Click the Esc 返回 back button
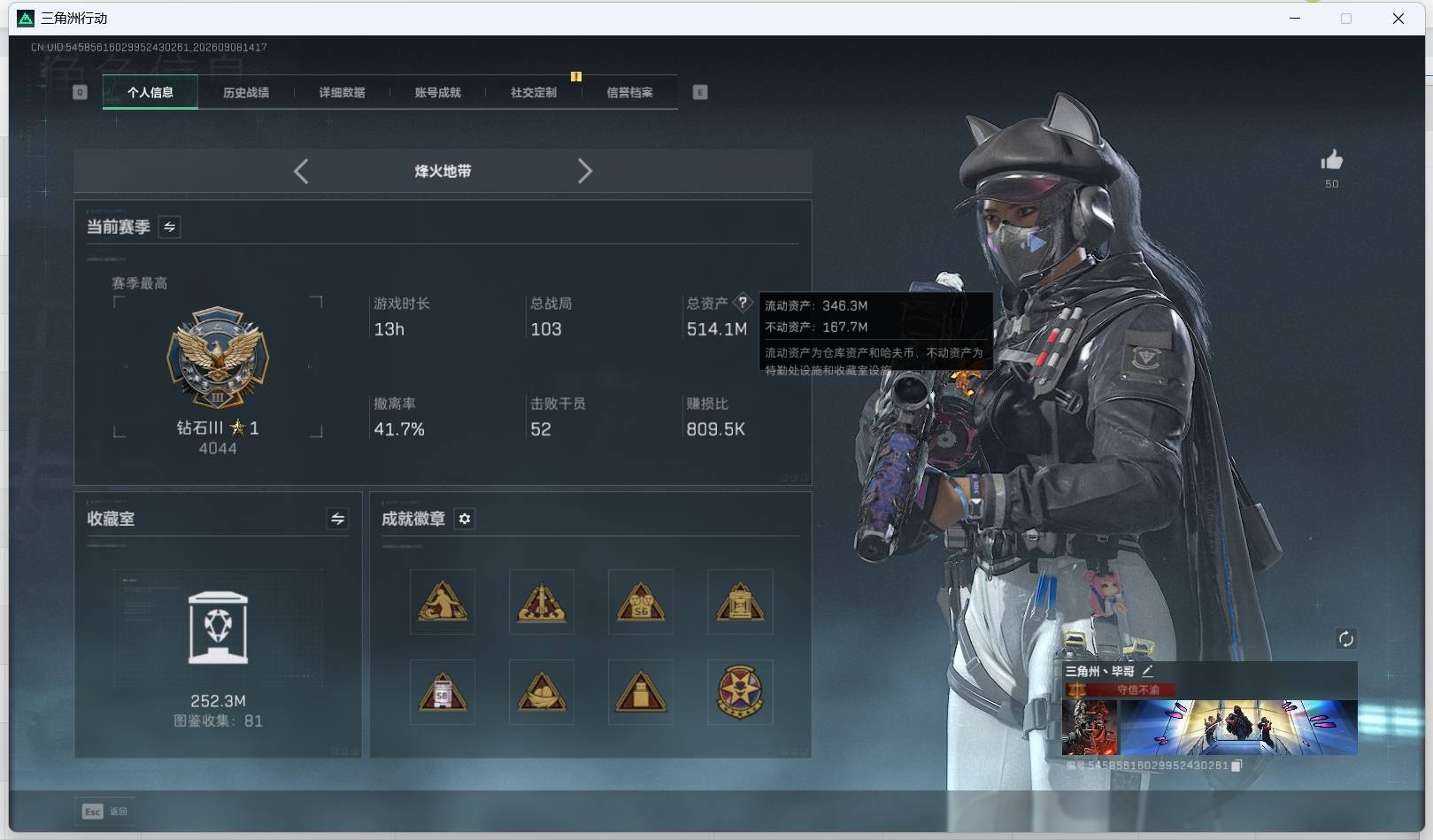The image size is (1433, 840). click(105, 811)
